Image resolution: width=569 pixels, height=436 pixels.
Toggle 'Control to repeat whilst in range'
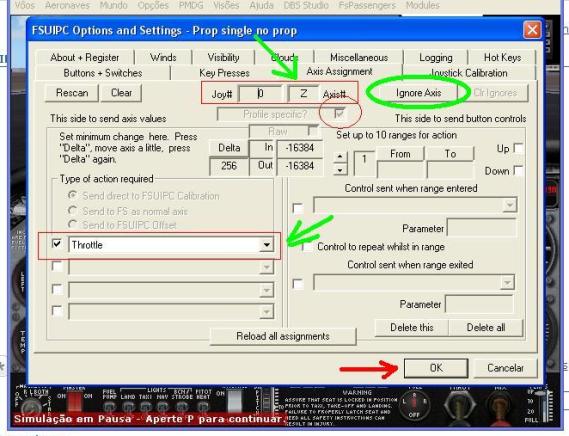pyautogui.click(x=307, y=247)
